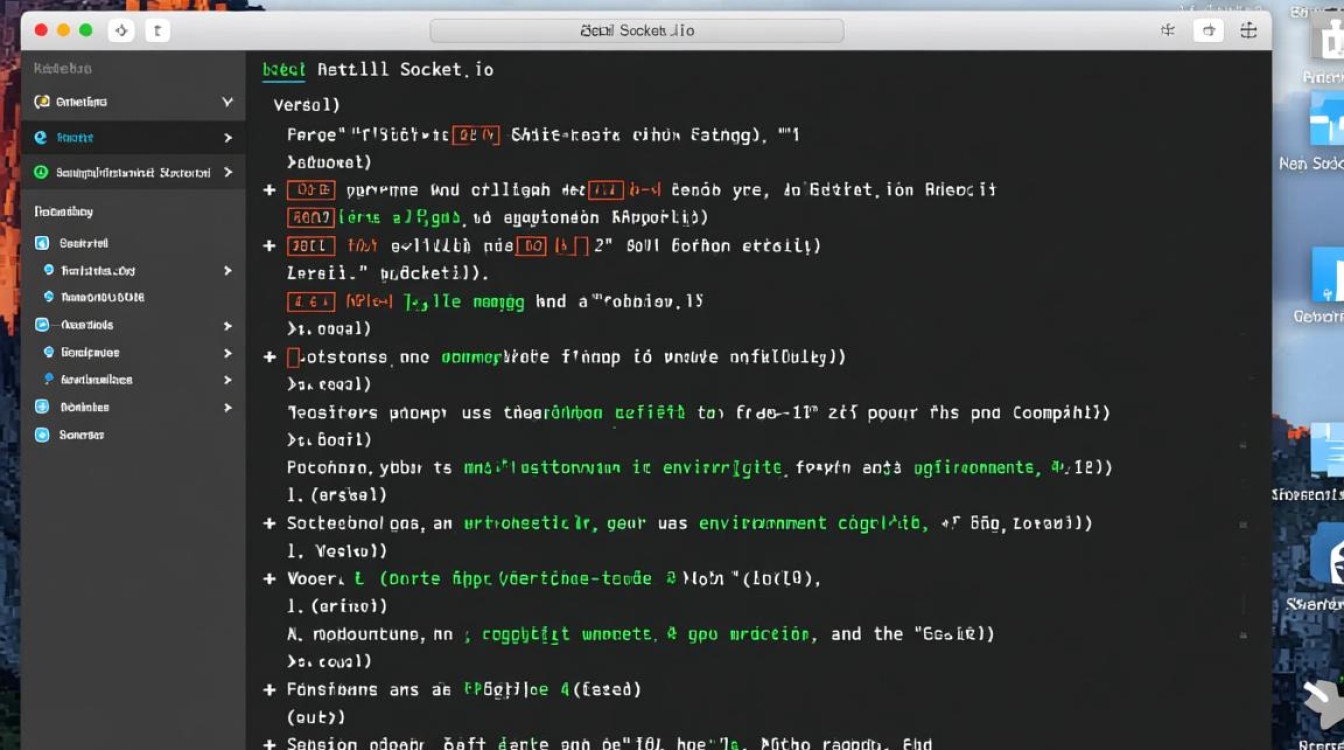
Task: Expand the green-icon sidebar row via its chevron
Action: click(x=228, y=172)
